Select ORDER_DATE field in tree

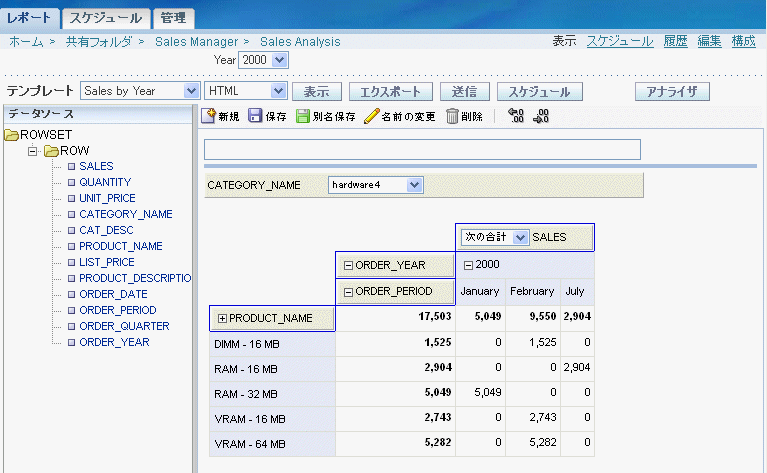pos(113,294)
